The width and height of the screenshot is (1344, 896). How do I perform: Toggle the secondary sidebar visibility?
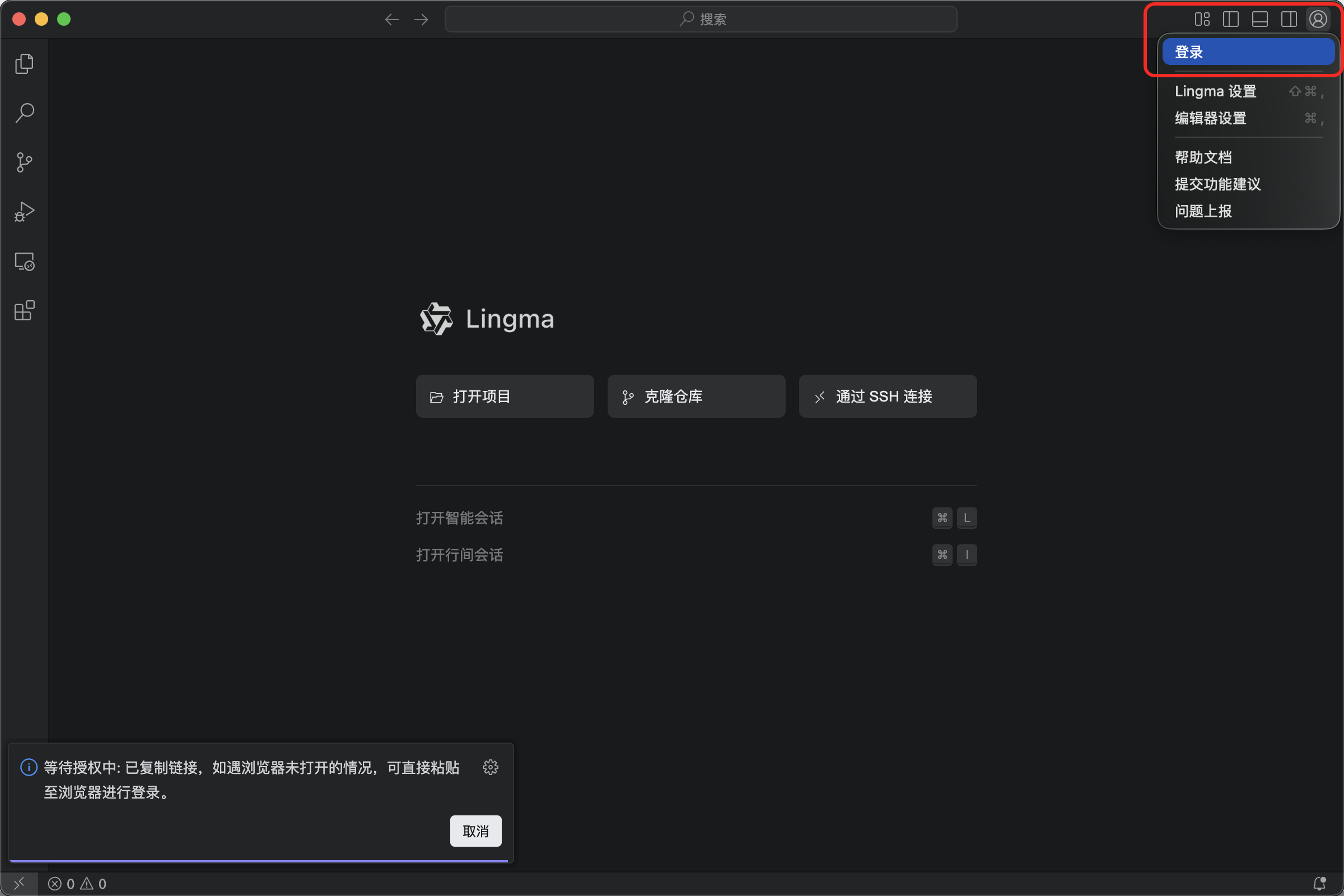[x=1289, y=20]
